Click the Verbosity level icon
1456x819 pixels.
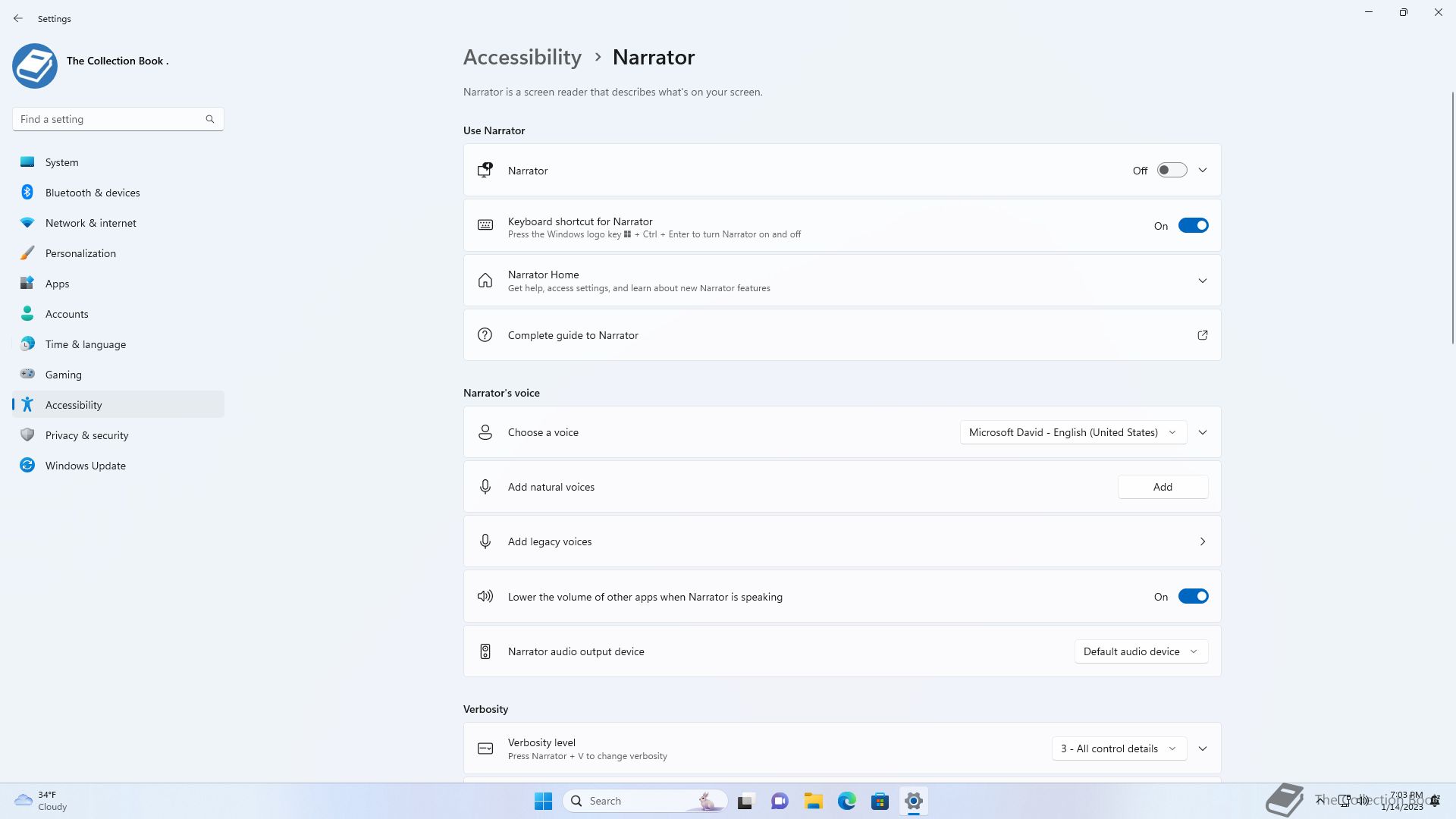click(485, 748)
